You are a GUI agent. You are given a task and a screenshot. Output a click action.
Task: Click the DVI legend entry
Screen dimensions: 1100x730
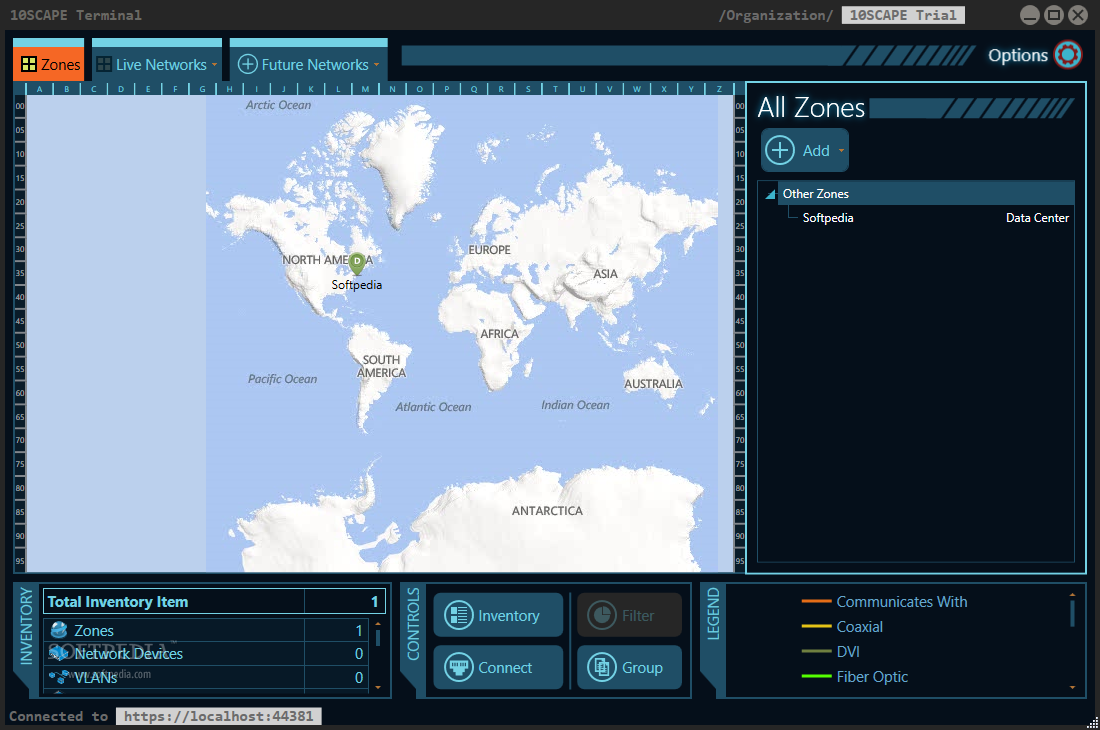tap(847, 651)
